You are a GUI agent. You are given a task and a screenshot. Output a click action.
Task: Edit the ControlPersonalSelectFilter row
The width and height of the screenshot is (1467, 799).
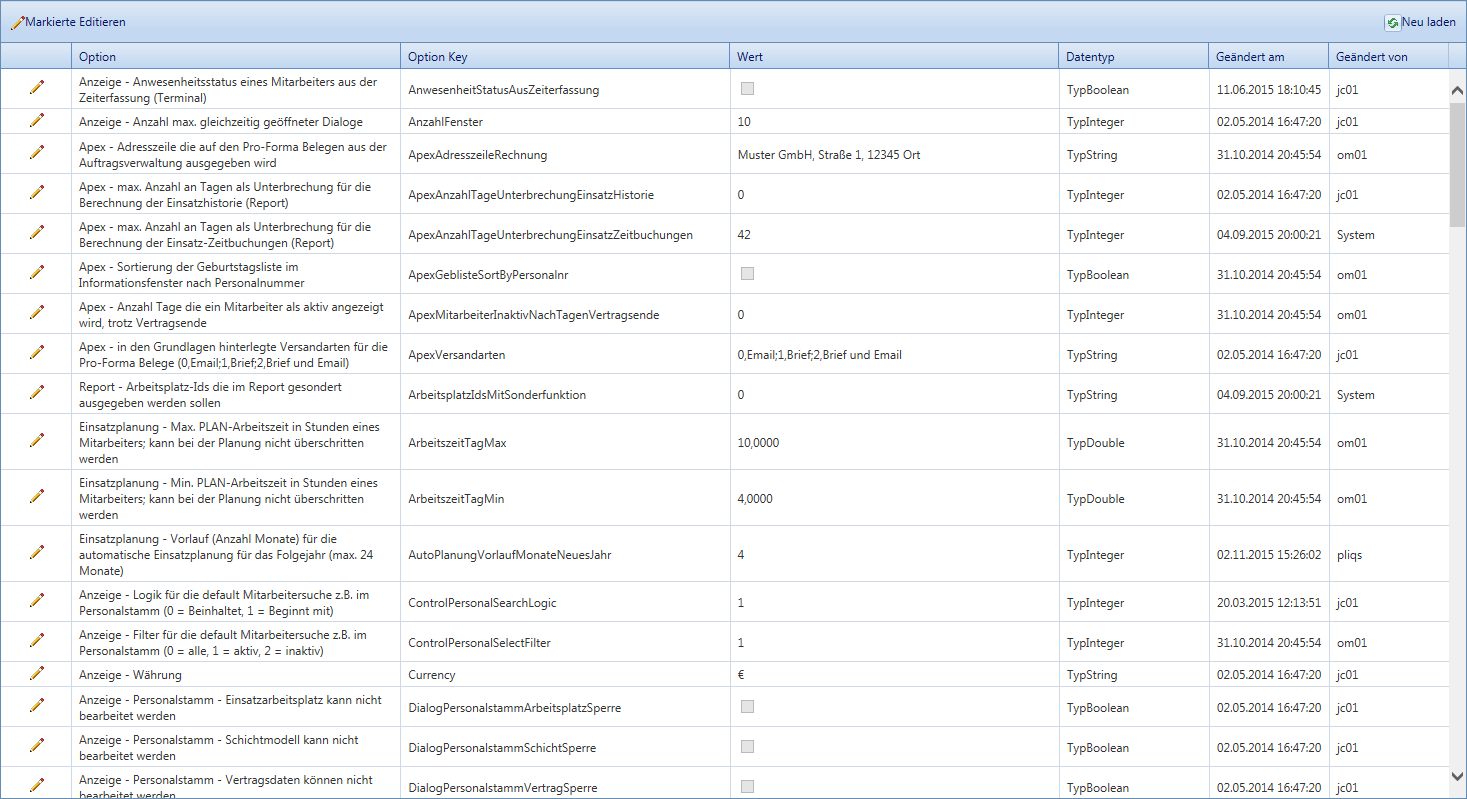point(37,641)
